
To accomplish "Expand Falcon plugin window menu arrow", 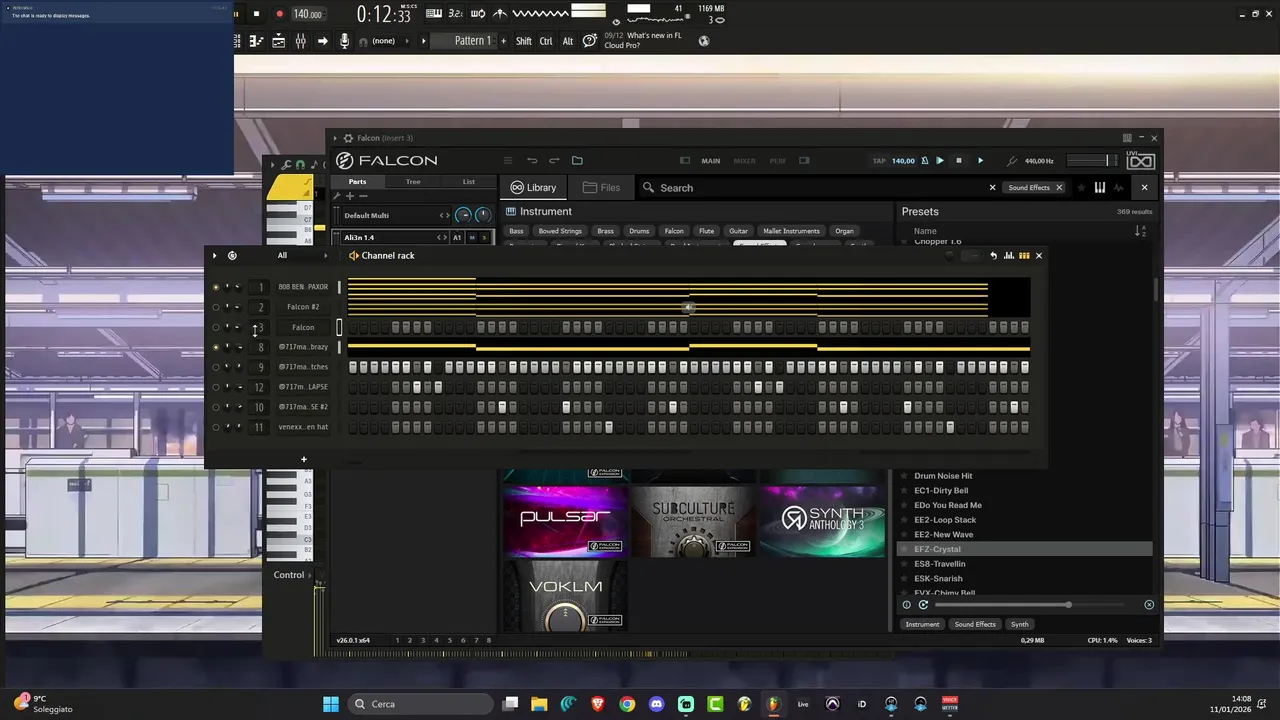I will coord(335,138).
